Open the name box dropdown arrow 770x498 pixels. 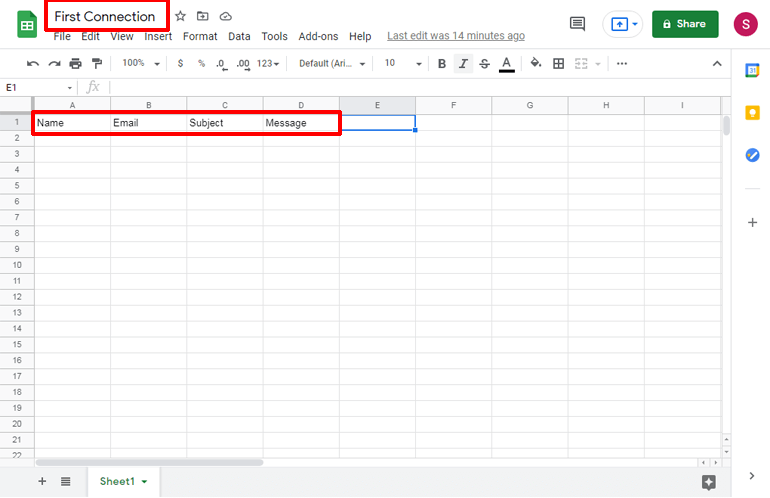coord(70,88)
